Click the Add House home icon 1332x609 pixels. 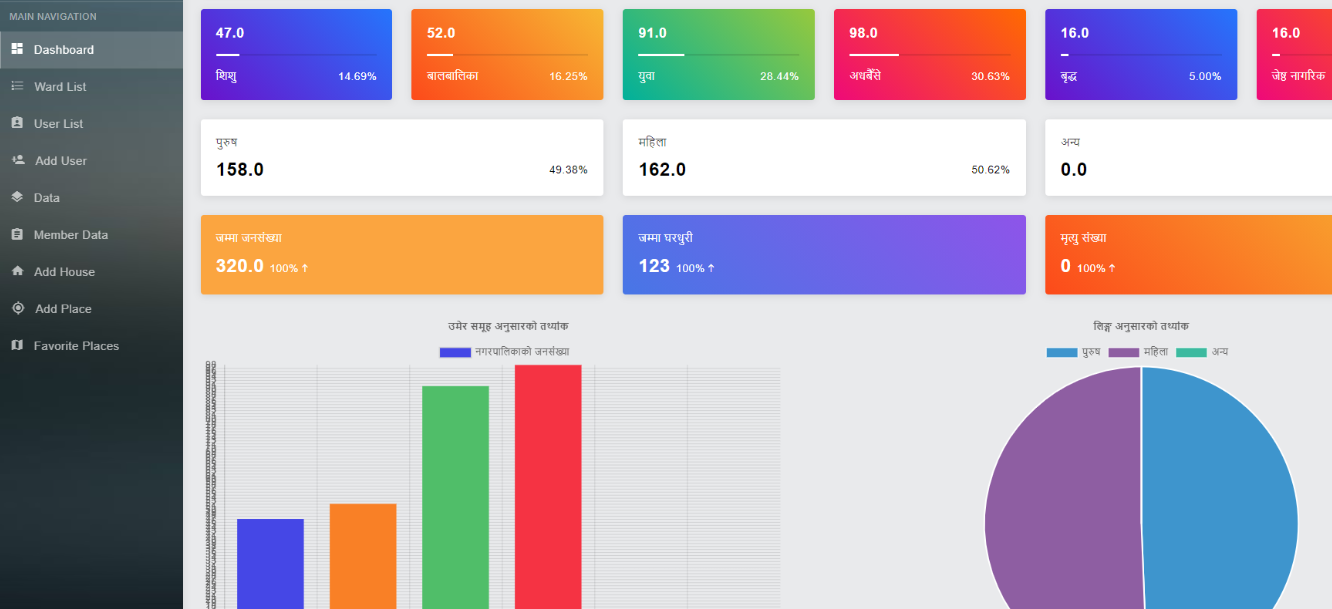(x=17, y=271)
